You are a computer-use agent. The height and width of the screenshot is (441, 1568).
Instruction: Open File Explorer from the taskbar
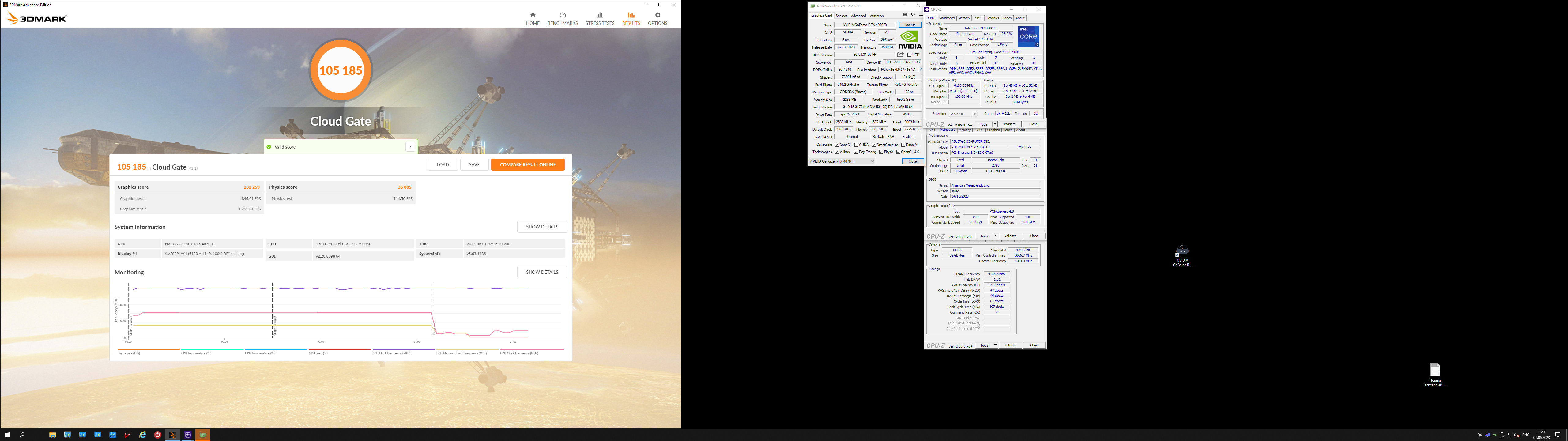pyautogui.click(x=52, y=435)
